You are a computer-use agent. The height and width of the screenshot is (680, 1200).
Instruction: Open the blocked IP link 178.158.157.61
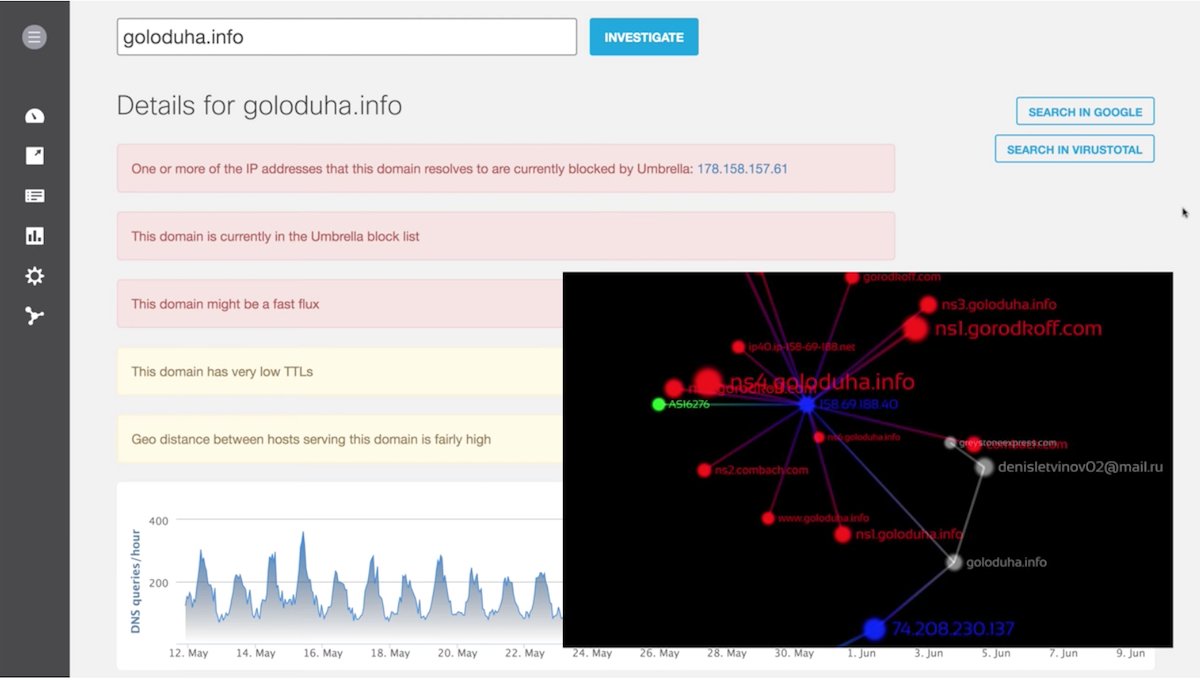[742, 169]
